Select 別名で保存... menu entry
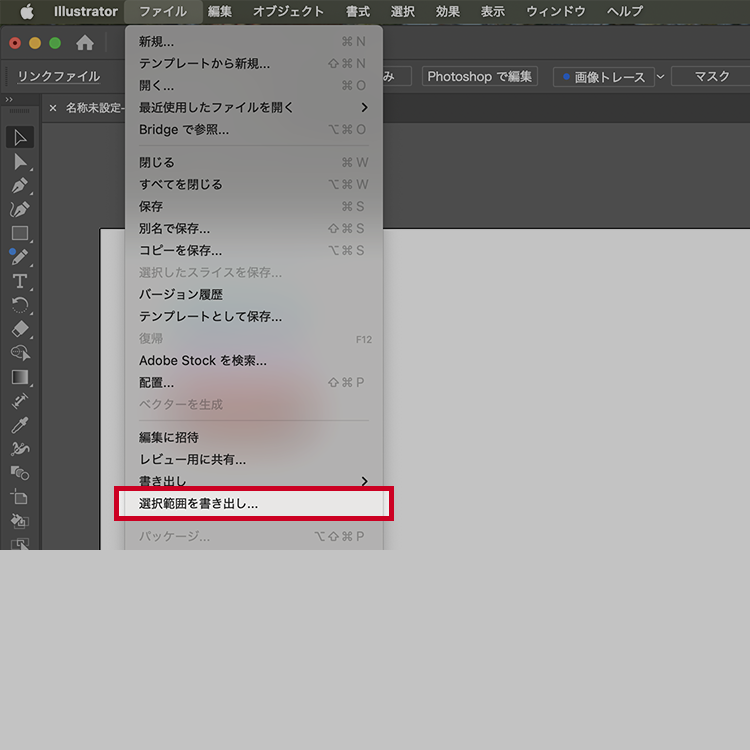The height and width of the screenshot is (750, 750). tap(174, 228)
